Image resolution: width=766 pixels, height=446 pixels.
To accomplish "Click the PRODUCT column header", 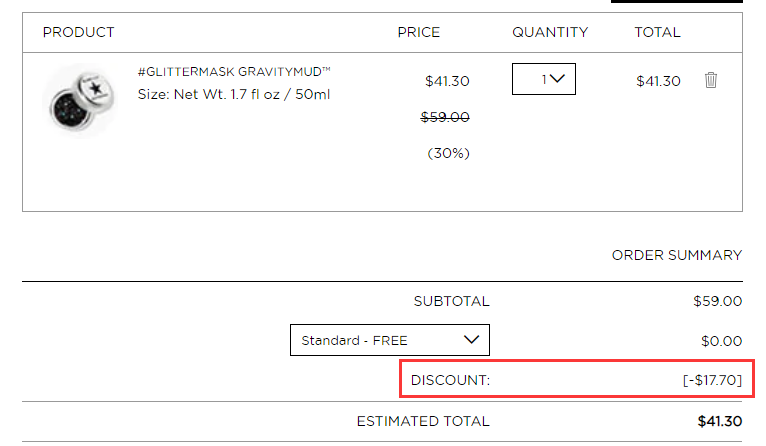I will click(79, 32).
